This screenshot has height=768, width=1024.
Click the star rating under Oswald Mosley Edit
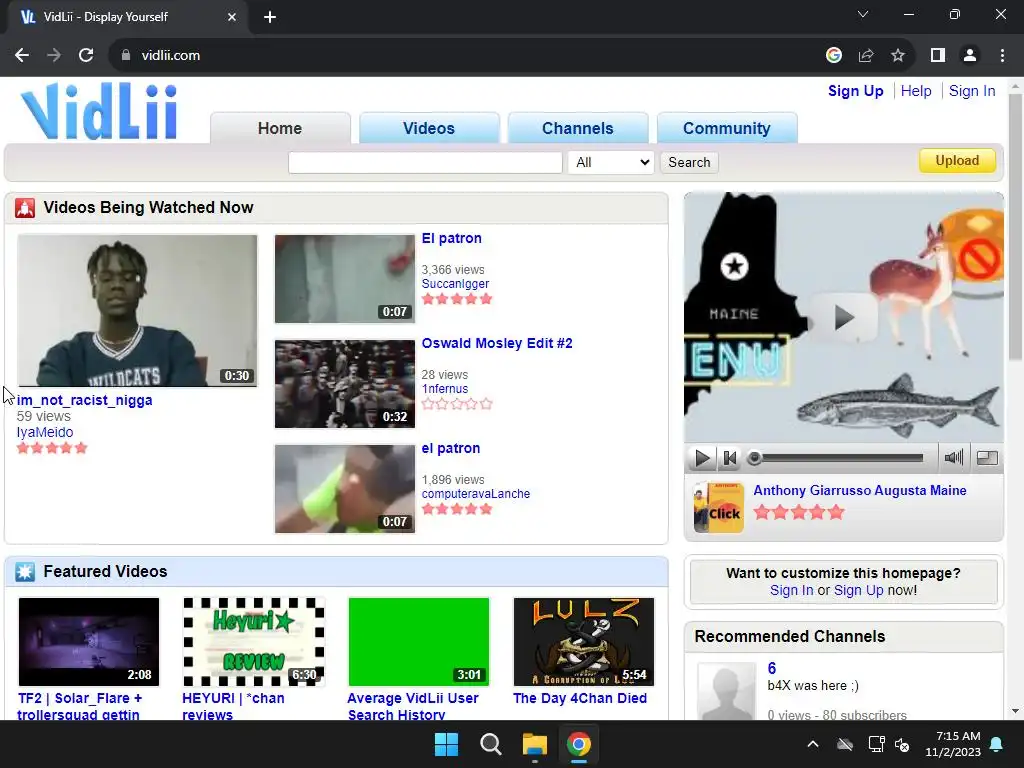pos(457,404)
